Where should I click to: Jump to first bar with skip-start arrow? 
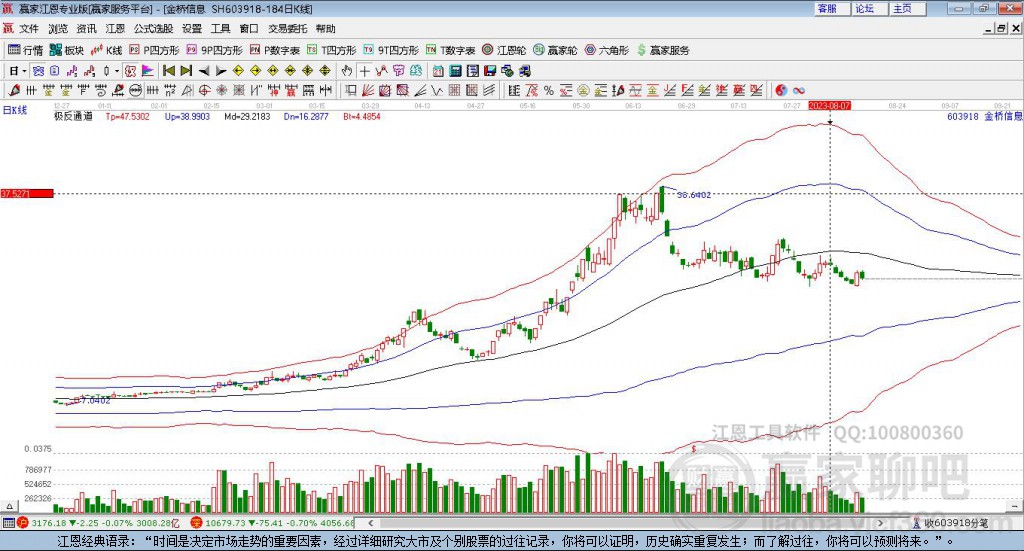tap(169, 71)
